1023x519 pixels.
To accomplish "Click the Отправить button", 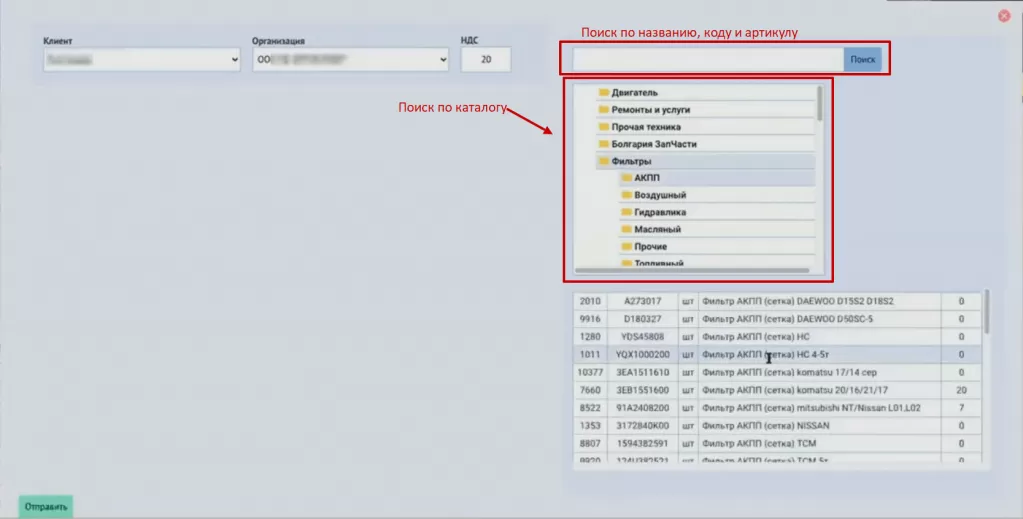I will (x=46, y=506).
